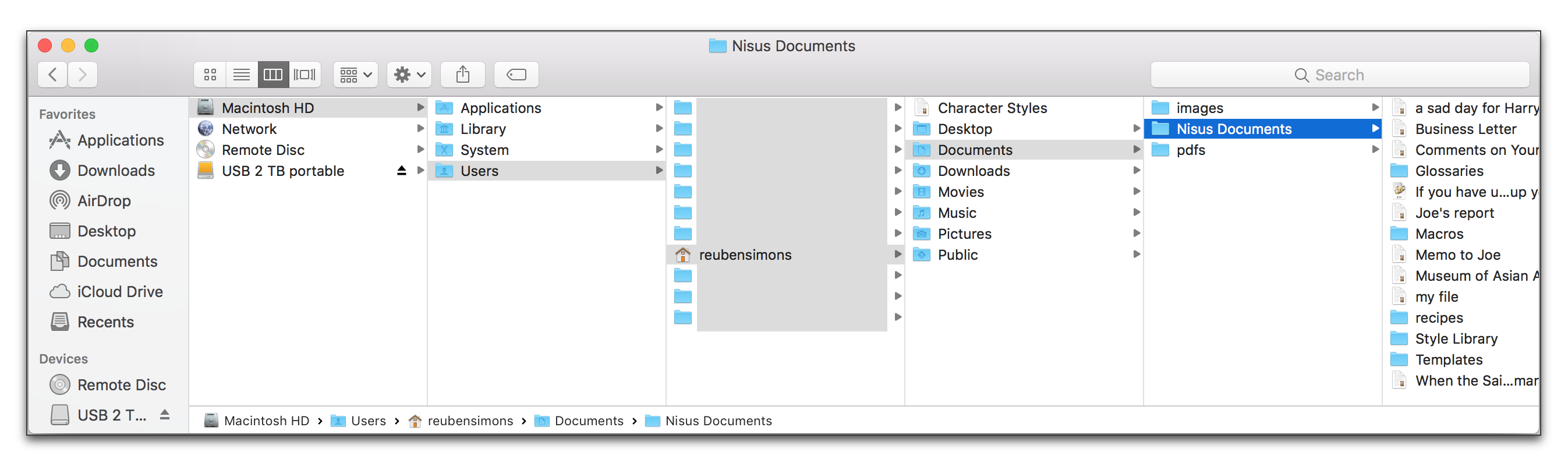Select Cover Flow view button
Screen dimensions: 1568x466
tap(305, 75)
